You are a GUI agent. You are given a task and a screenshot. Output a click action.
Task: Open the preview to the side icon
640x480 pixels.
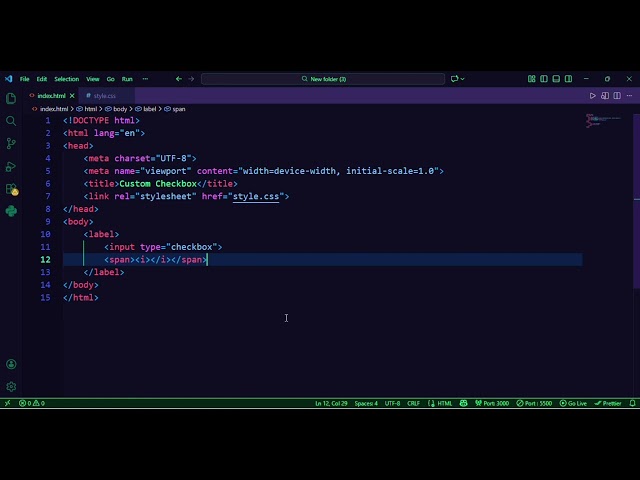605,96
